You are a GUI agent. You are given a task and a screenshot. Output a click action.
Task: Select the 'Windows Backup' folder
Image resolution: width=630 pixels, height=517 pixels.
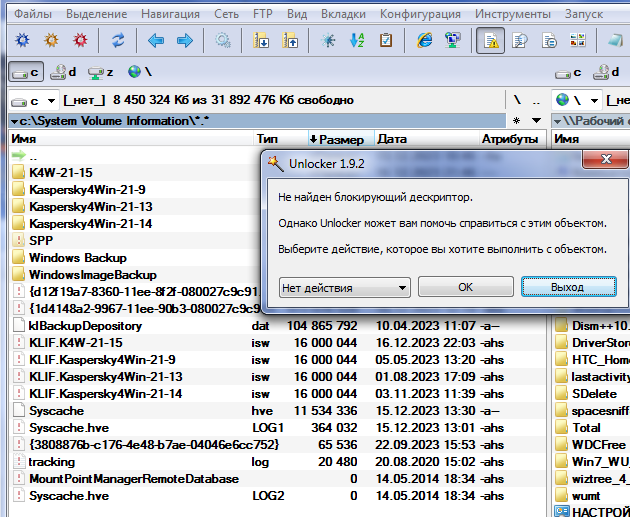point(78,257)
